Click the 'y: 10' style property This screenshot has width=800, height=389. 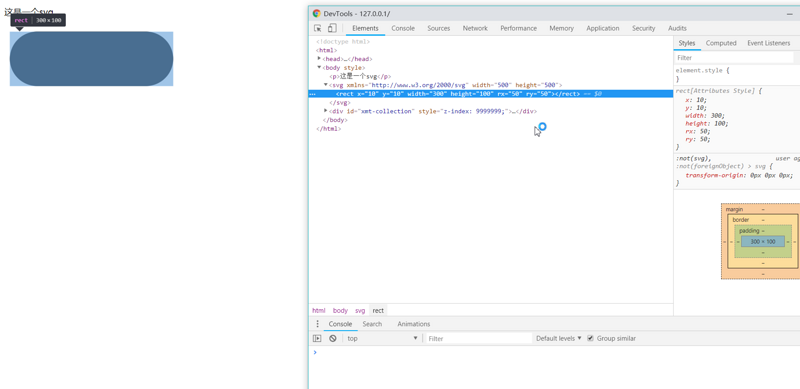click(696, 108)
